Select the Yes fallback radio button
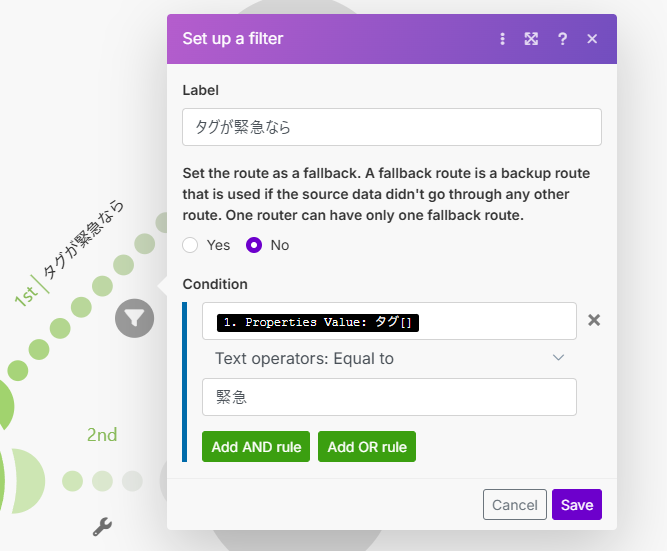Screen dimensions: 667x551 [191, 245]
